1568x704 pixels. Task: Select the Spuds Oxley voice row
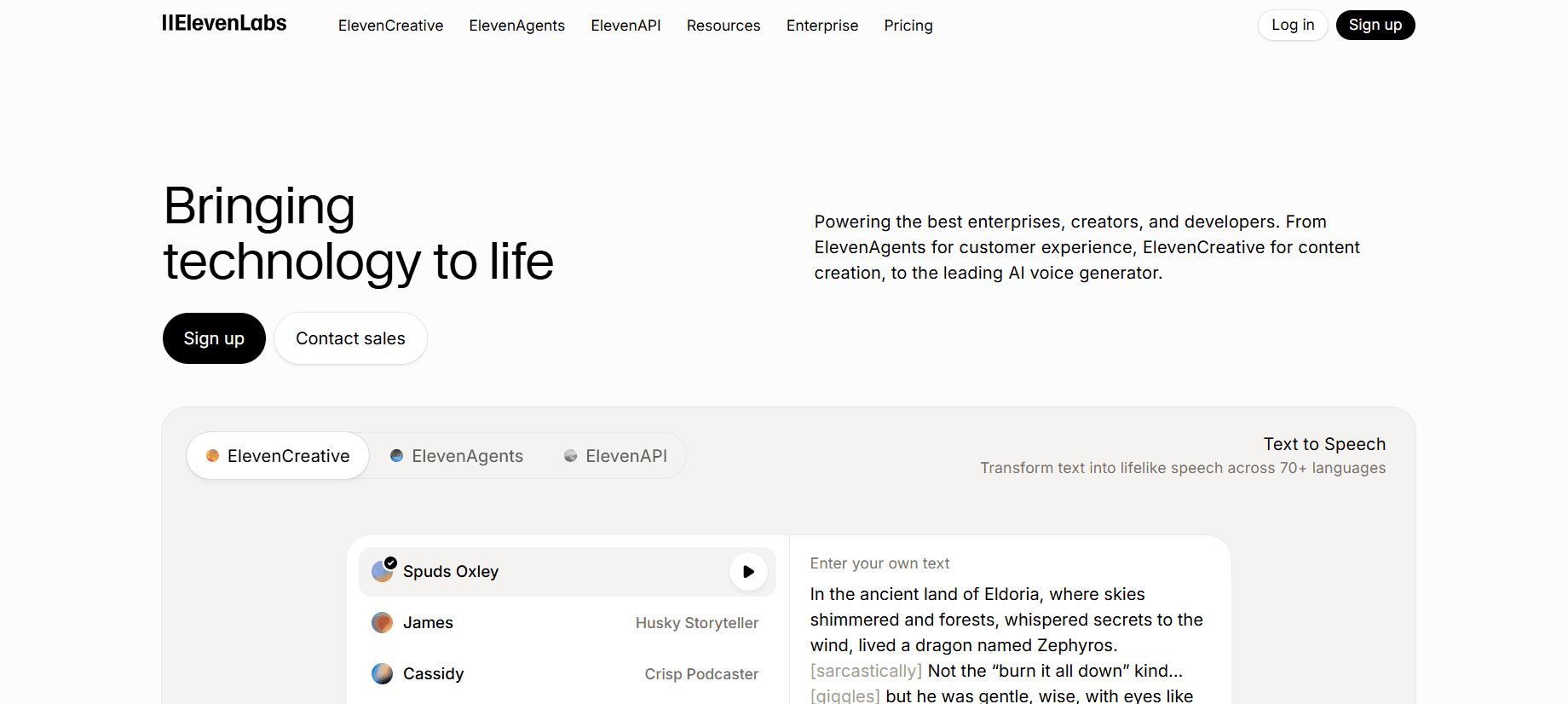[567, 572]
